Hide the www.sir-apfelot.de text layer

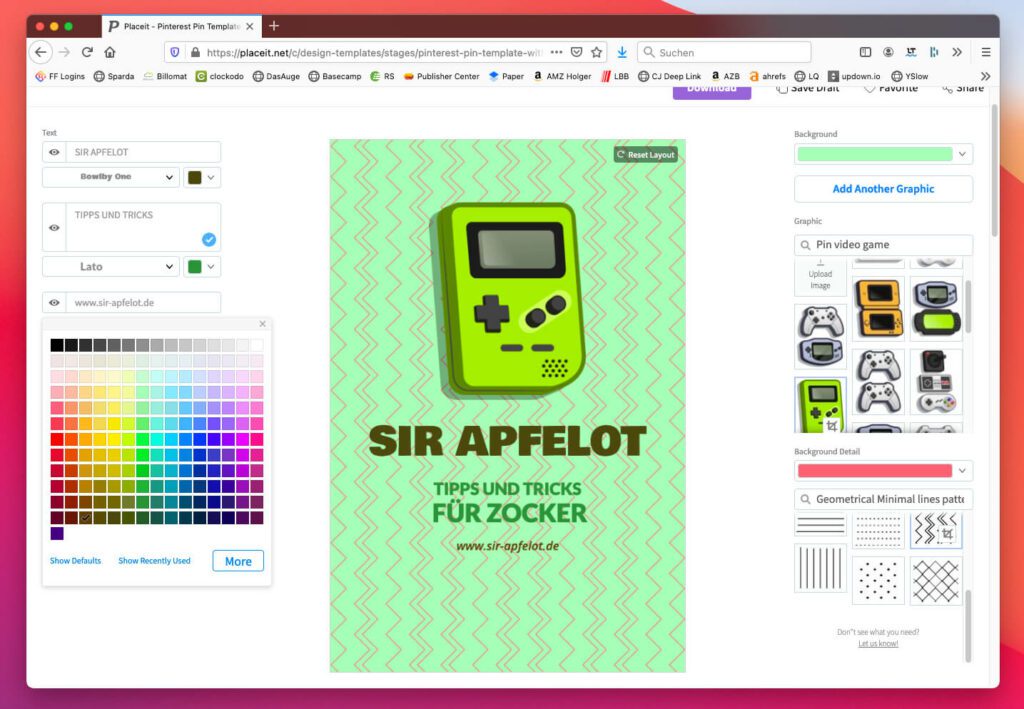(54, 302)
